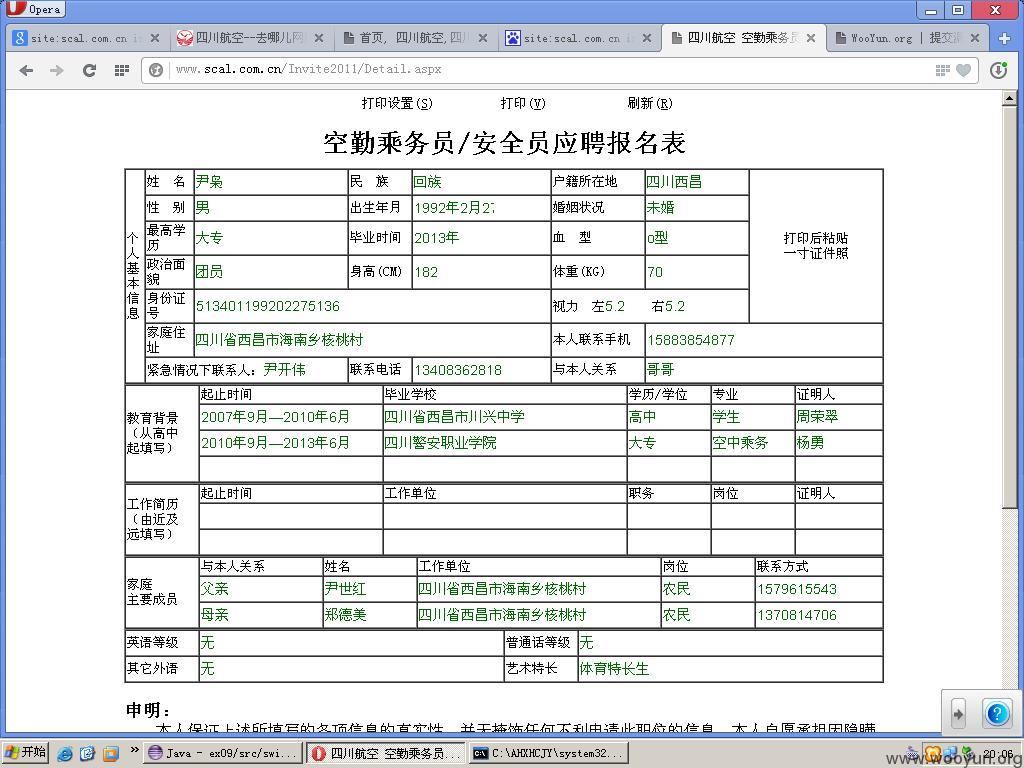Click the heart bookmark icon
Viewport: 1024px width, 768px height.
(963, 70)
